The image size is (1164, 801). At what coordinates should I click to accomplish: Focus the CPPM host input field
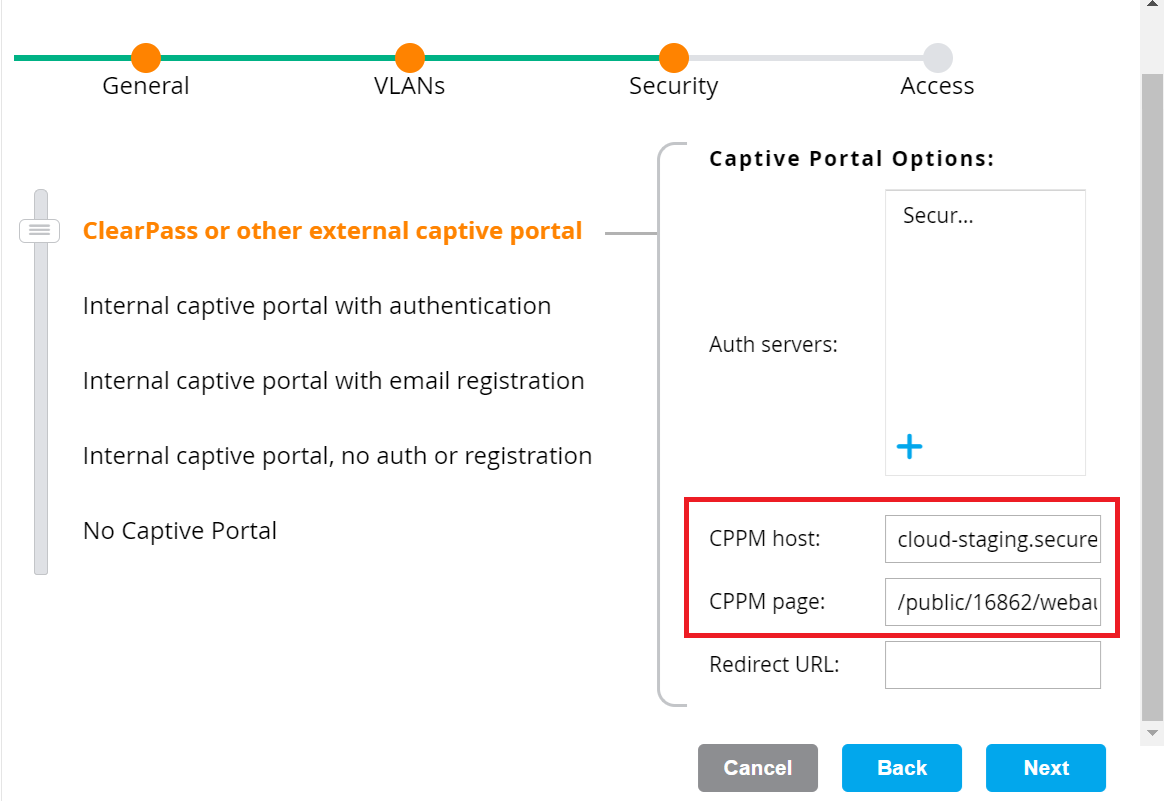coord(992,540)
